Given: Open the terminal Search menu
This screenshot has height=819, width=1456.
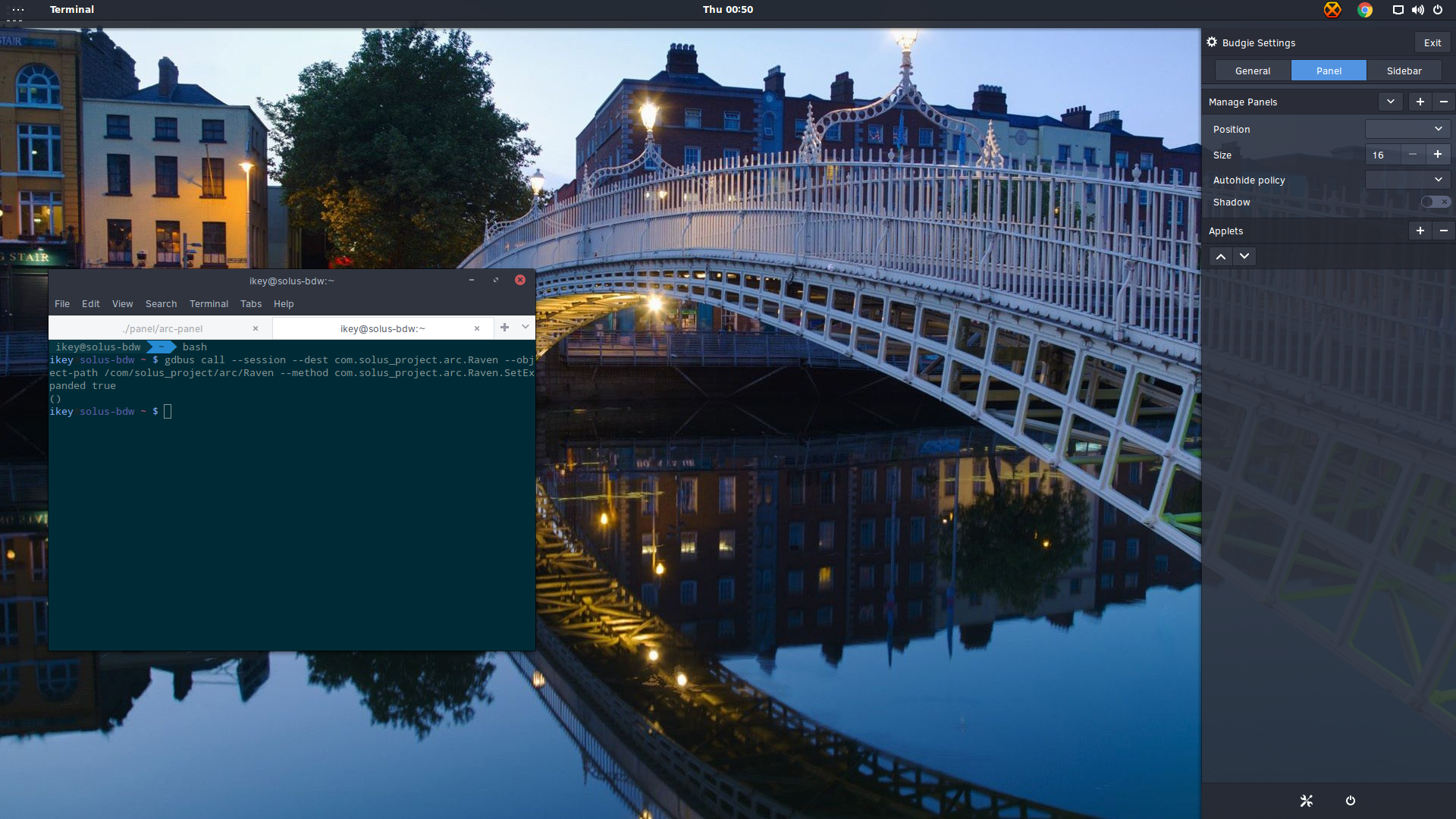Looking at the screenshot, I should 161,303.
